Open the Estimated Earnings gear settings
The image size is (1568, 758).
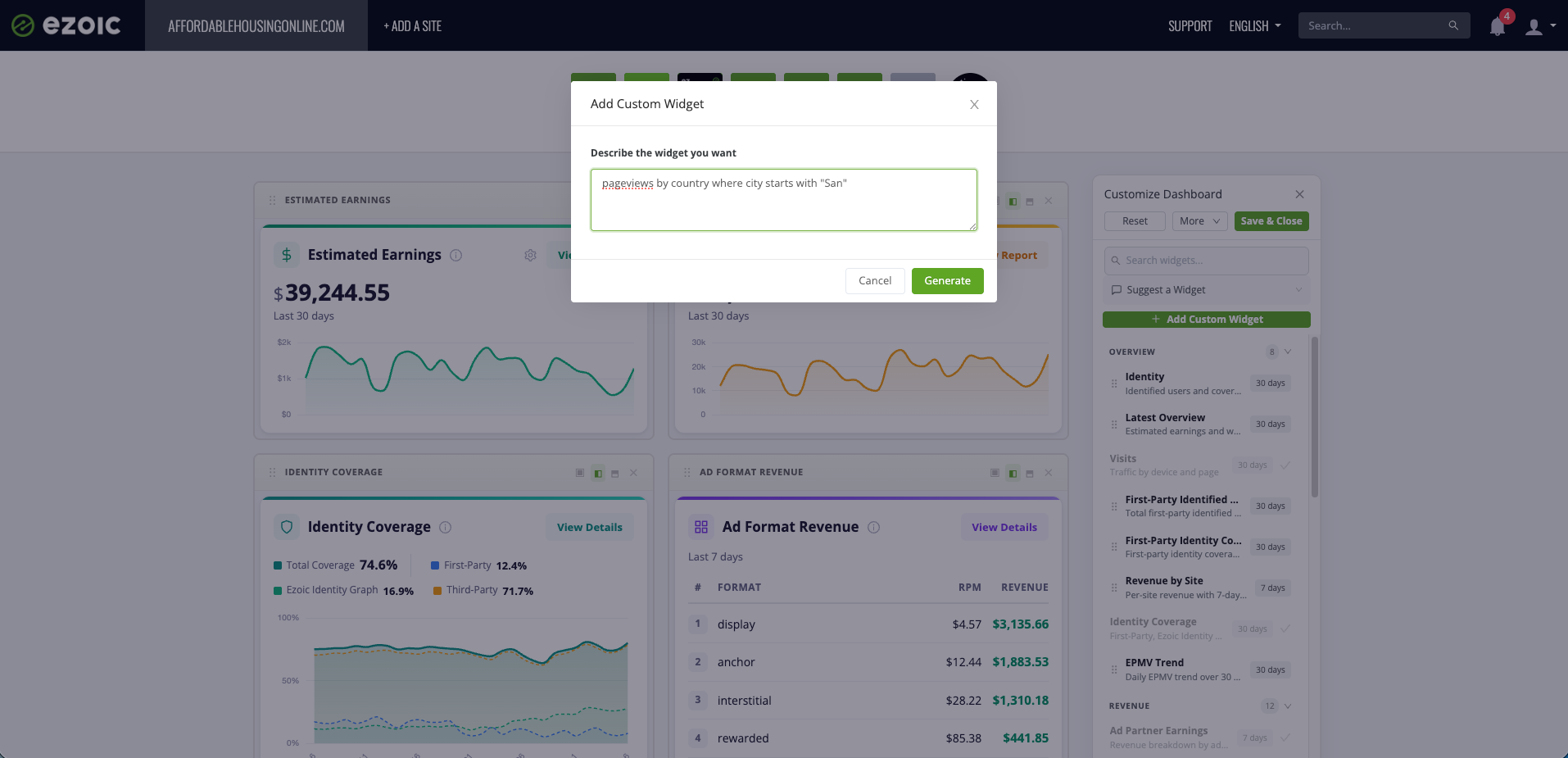(x=530, y=256)
